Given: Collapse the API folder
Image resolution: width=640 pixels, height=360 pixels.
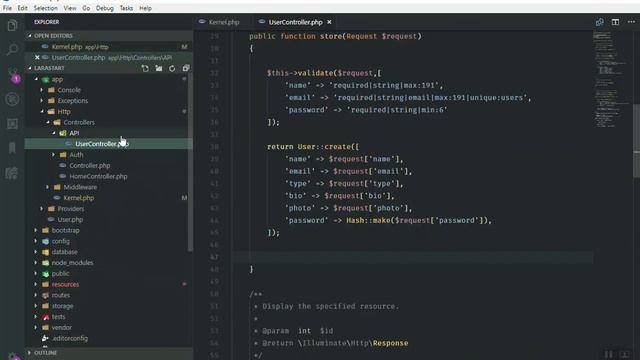Looking at the screenshot, I should coord(53,133).
